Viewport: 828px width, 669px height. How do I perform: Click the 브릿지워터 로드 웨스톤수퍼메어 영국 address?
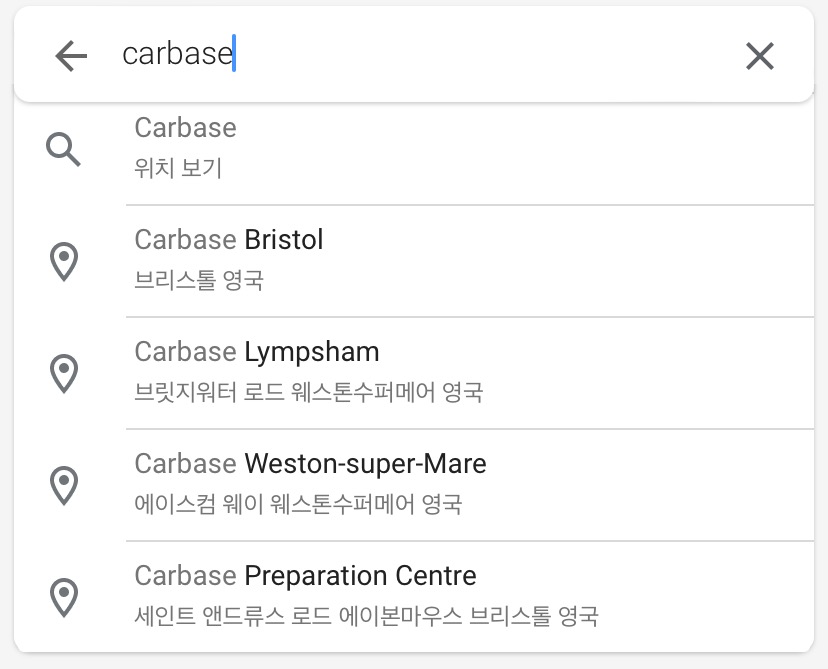coord(308,392)
